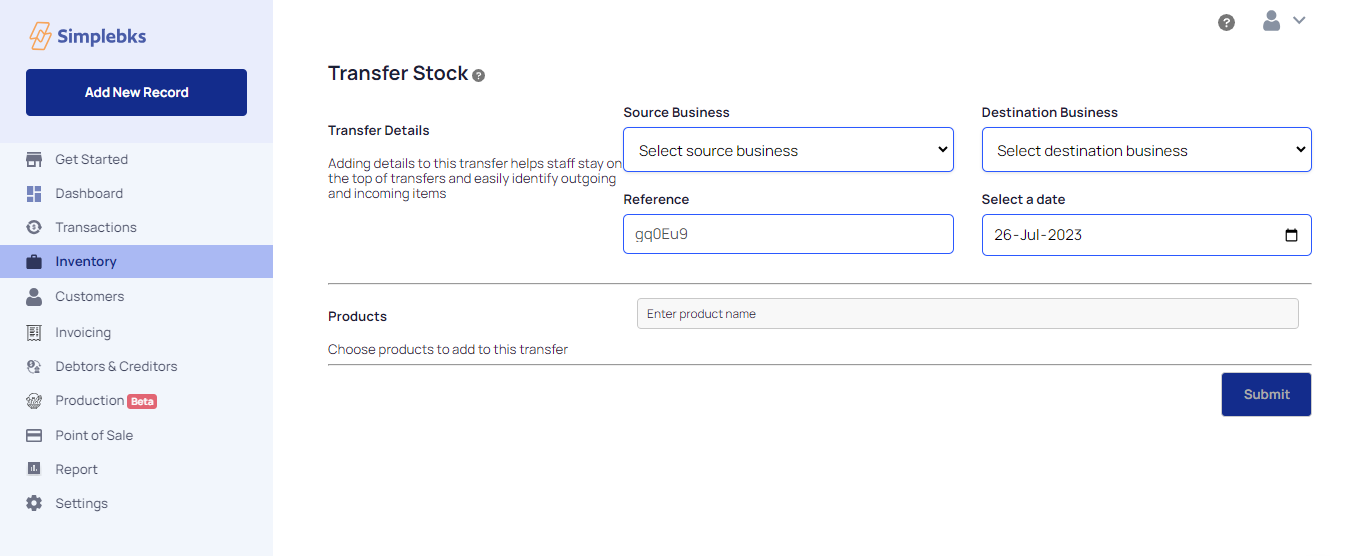The width and height of the screenshot is (1366, 556).
Task: Open the Invoicing menu item
Action: coord(83,333)
